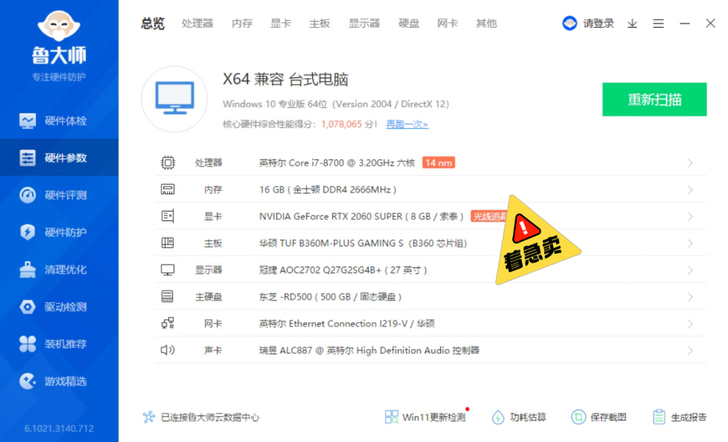Screen dimensions: 728x442
Task: Click the motherboard icon
Action: (168, 243)
